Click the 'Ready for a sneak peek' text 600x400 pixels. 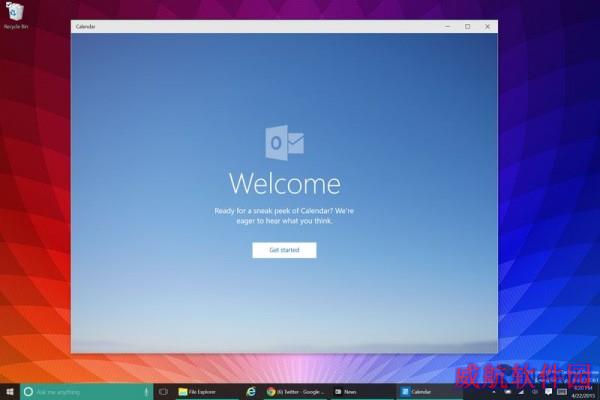[x=284, y=216]
